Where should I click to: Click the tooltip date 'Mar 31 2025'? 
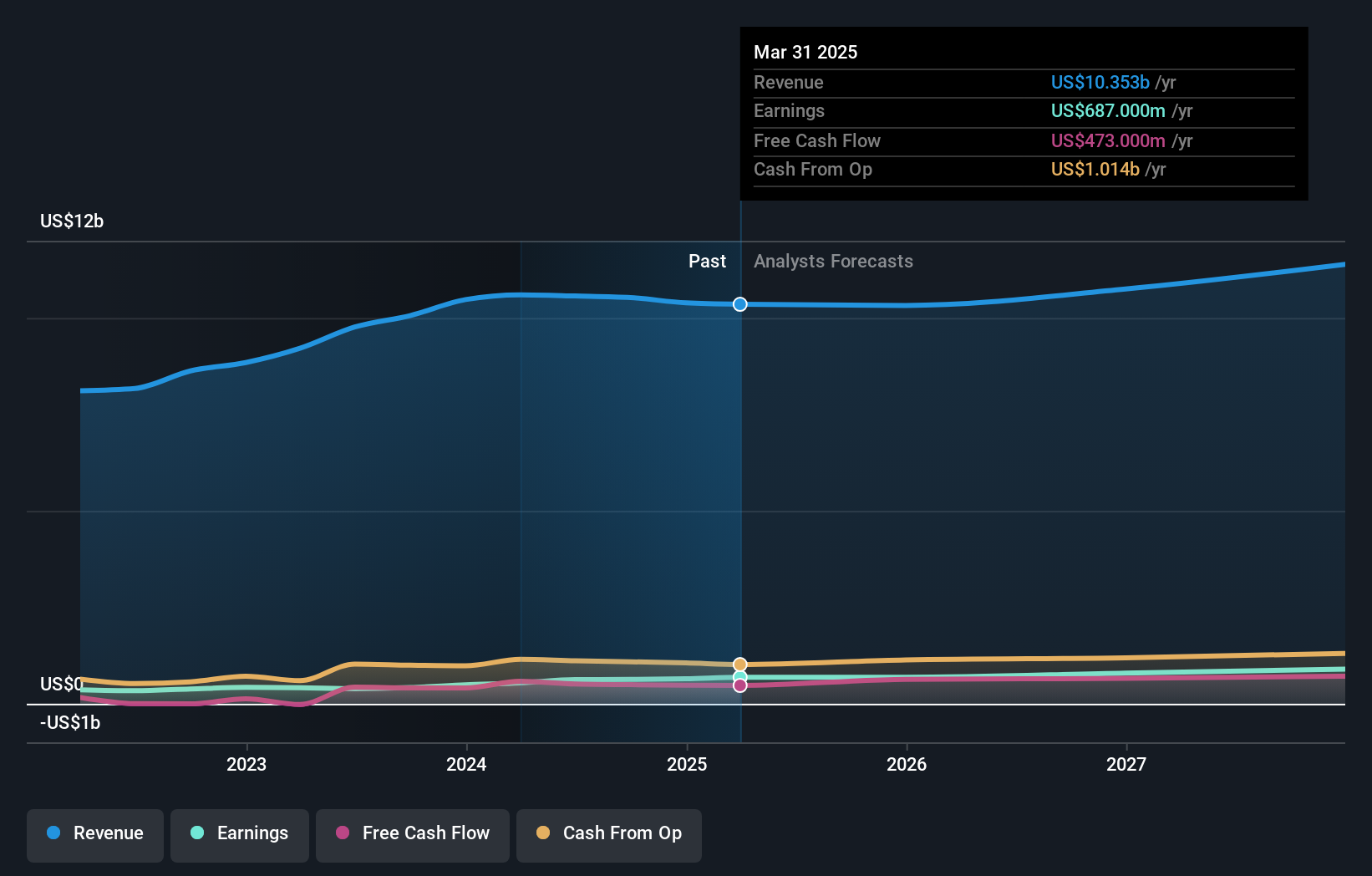pos(805,52)
